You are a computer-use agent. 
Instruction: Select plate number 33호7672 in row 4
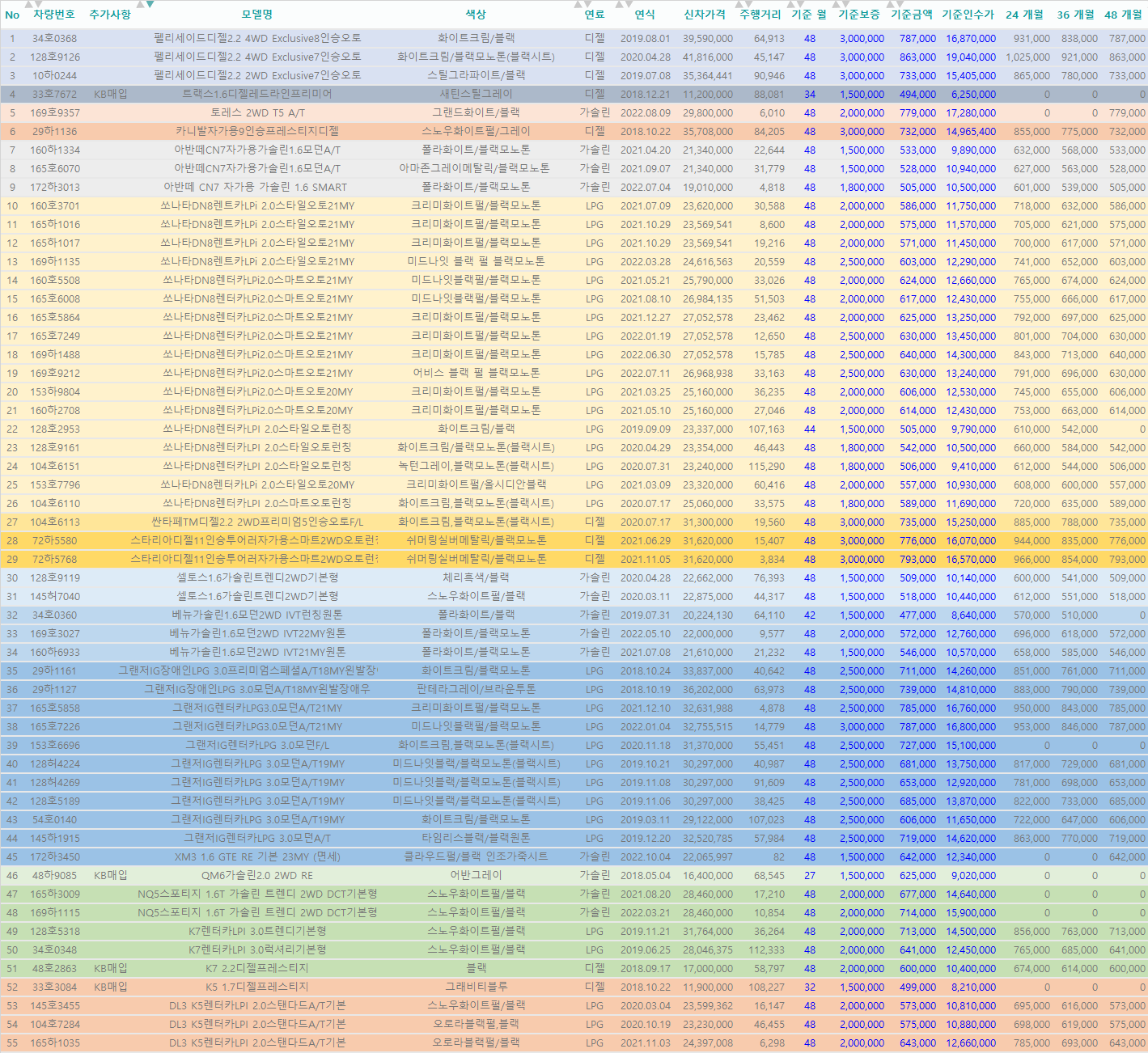(x=55, y=94)
